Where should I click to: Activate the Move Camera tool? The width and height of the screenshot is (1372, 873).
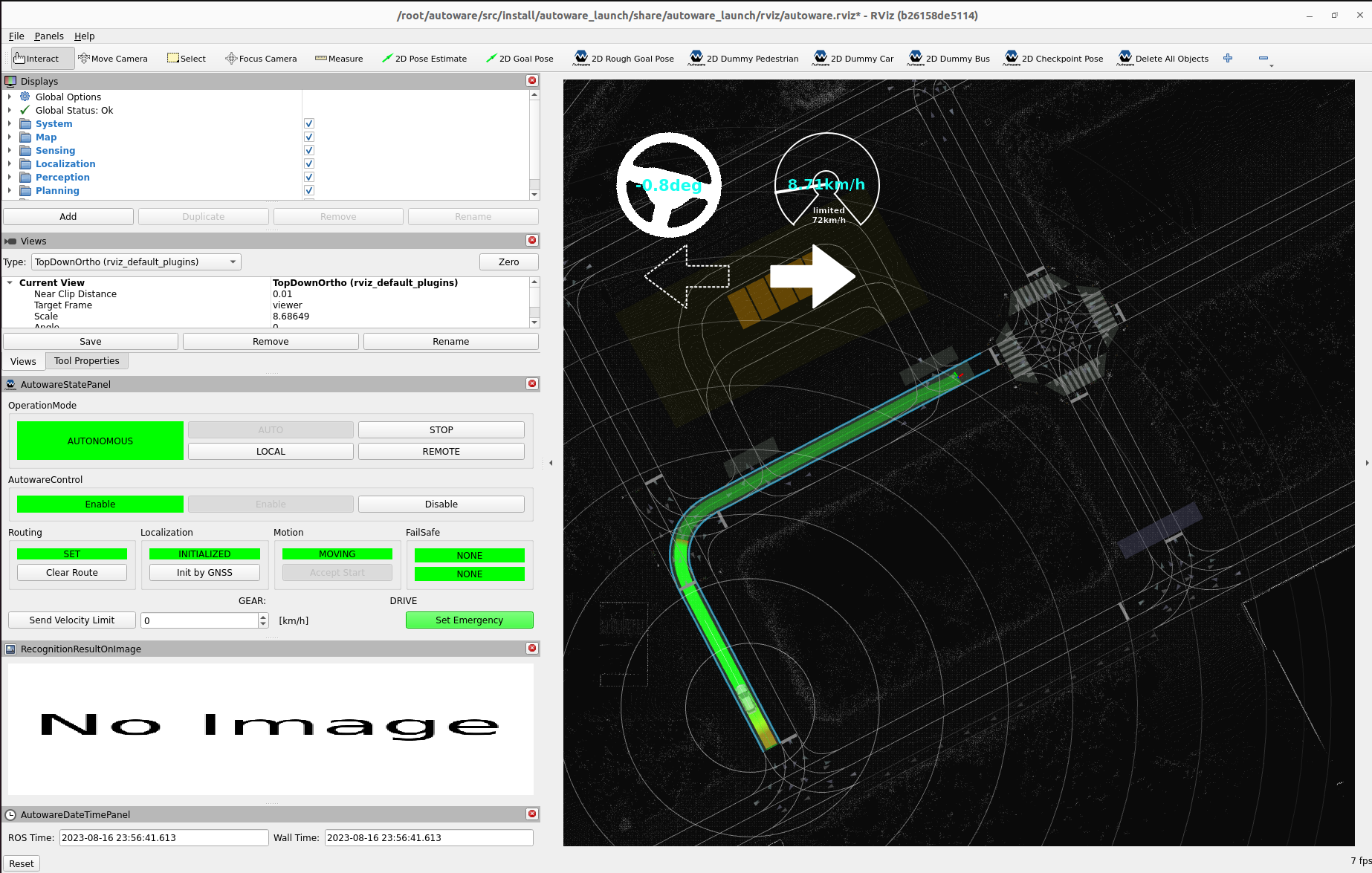point(113,59)
